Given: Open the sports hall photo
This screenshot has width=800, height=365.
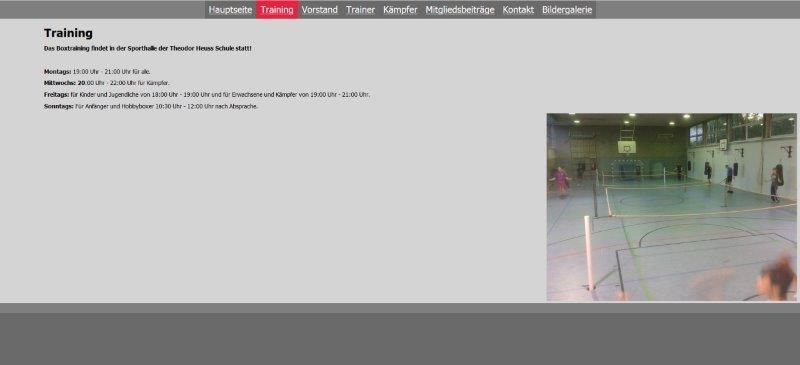Looking at the screenshot, I should (671, 207).
